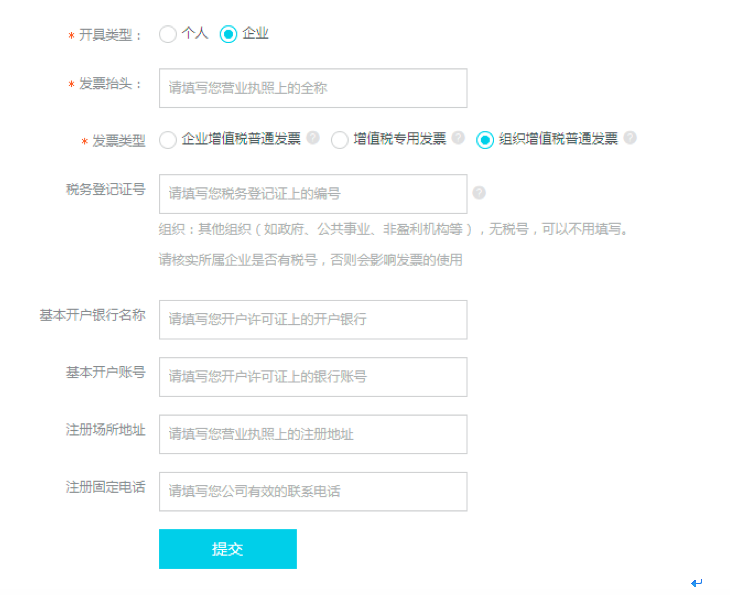The height and width of the screenshot is (595, 730).
Task: Click the 注册固定电话 field label
Action: pyautogui.click(x=105, y=487)
